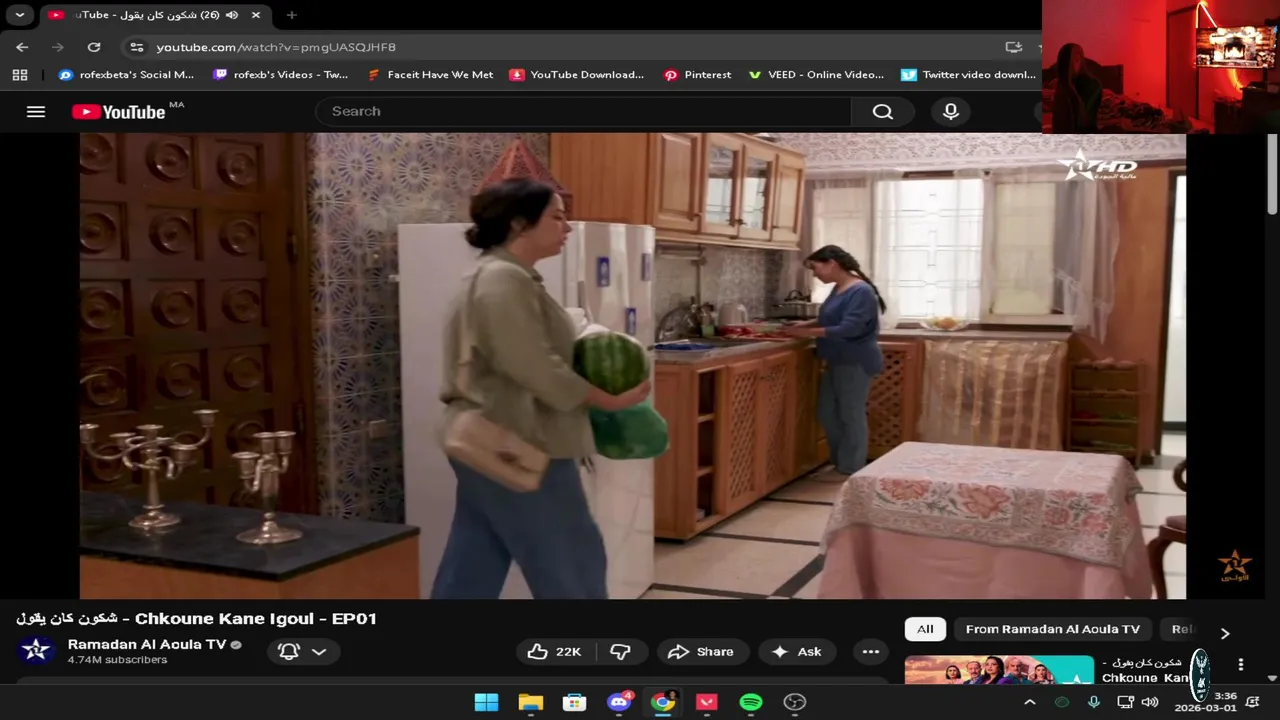1280x720 pixels.
Task: Open Discord from the taskbar
Action: [x=619, y=702]
